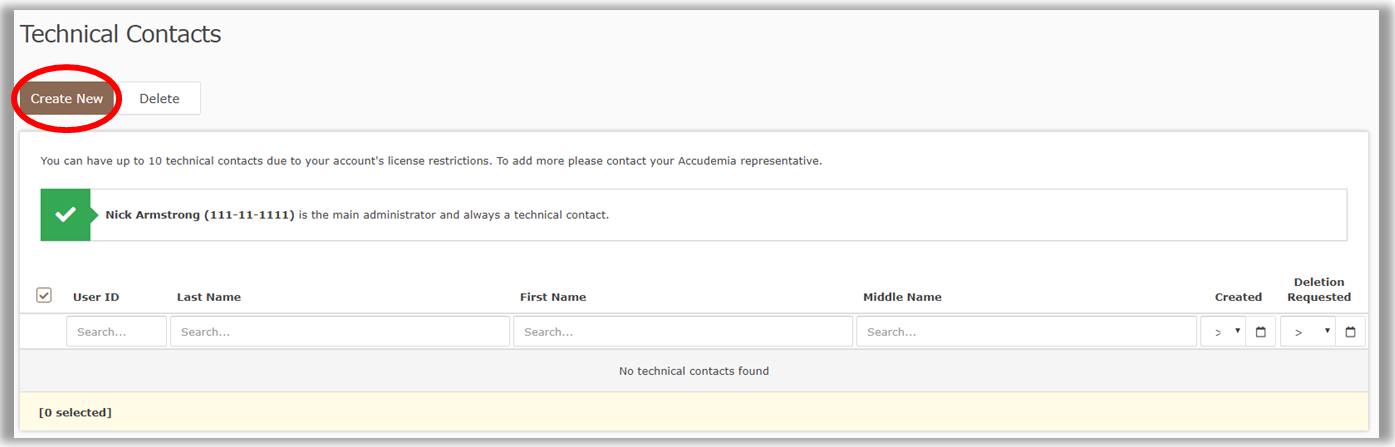Viewport: 1395px width, 447px height.
Task: Sort by the First Name column header
Action: pyautogui.click(x=553, y=297)
